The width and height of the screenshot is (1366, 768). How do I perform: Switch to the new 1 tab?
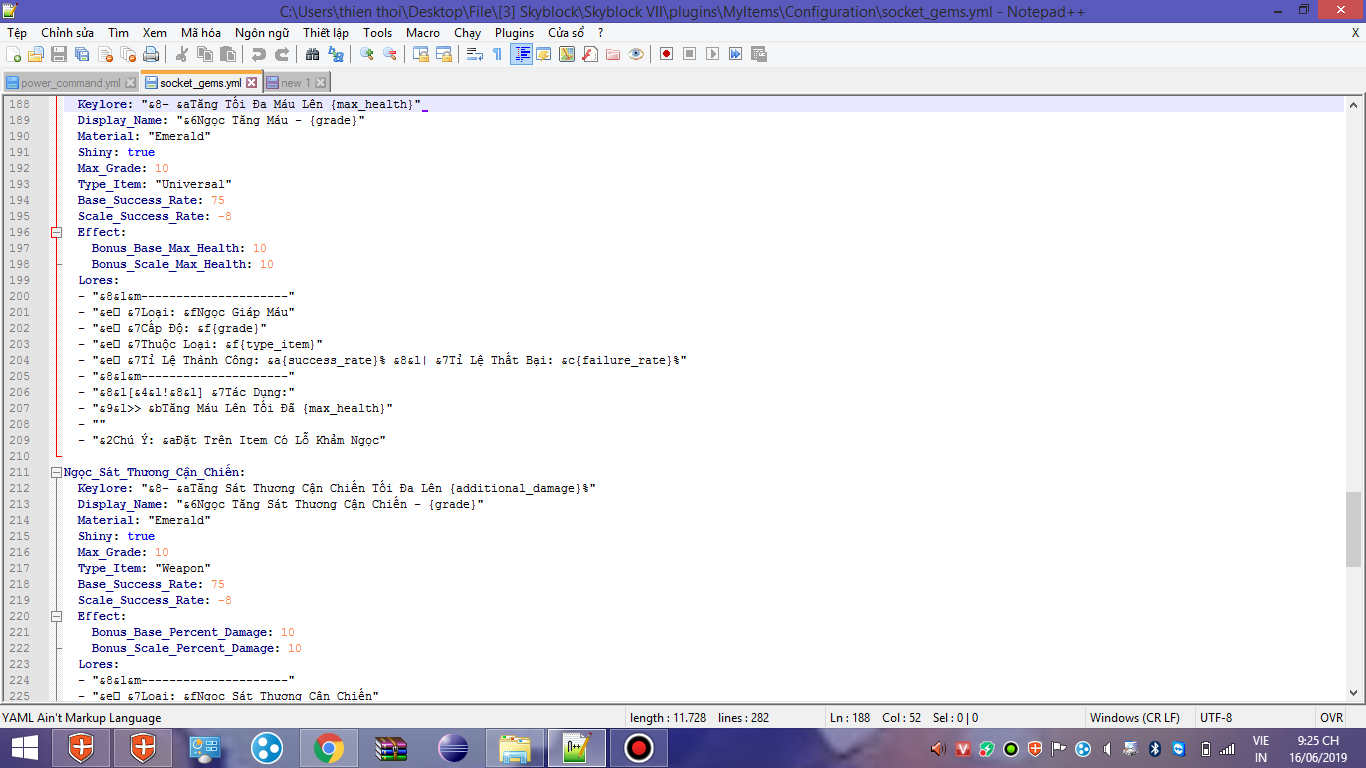(296, 83)
